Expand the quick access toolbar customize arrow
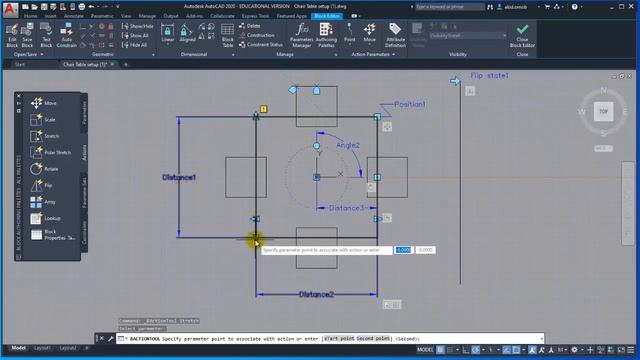Image resolution: width=640 pixels, height=360 pixels. tap(118, 7)
